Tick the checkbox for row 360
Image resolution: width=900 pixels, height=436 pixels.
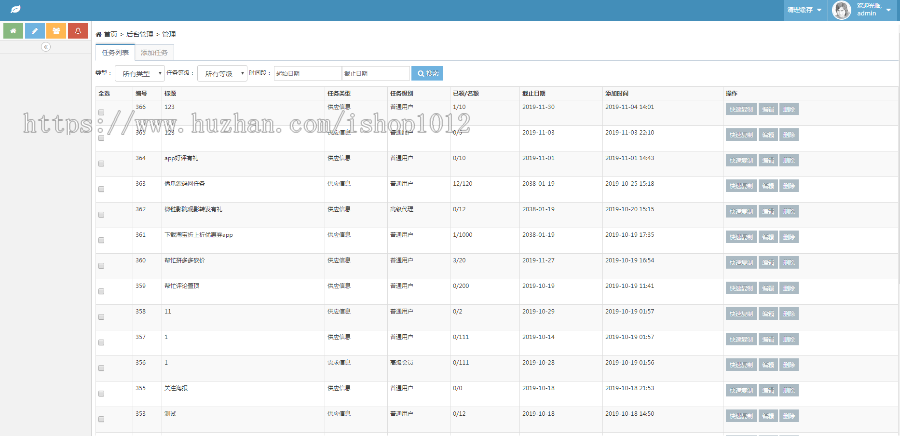tap(101, 266)
